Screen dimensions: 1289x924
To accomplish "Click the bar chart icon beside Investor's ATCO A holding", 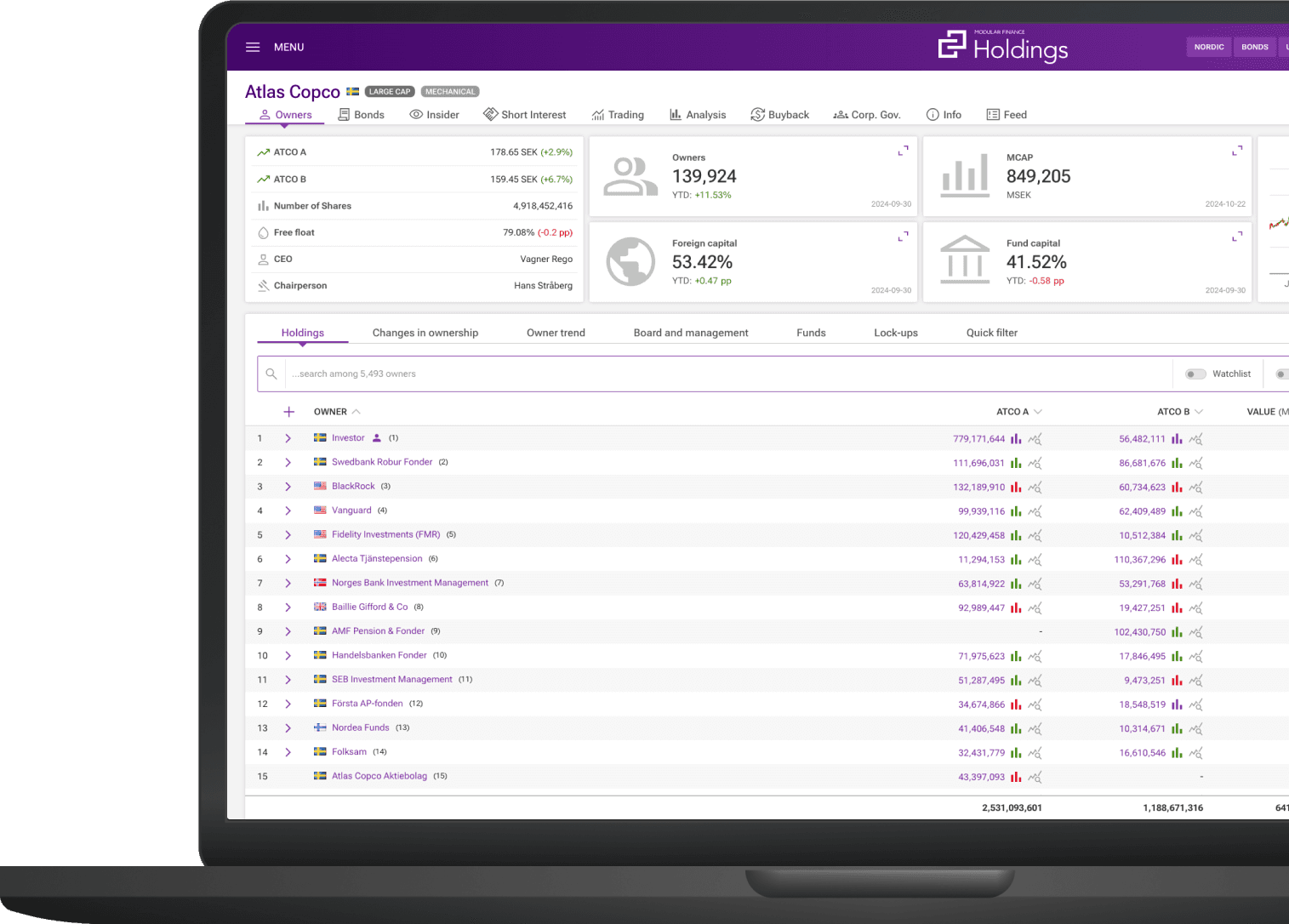I will [x=1016, y=438].
